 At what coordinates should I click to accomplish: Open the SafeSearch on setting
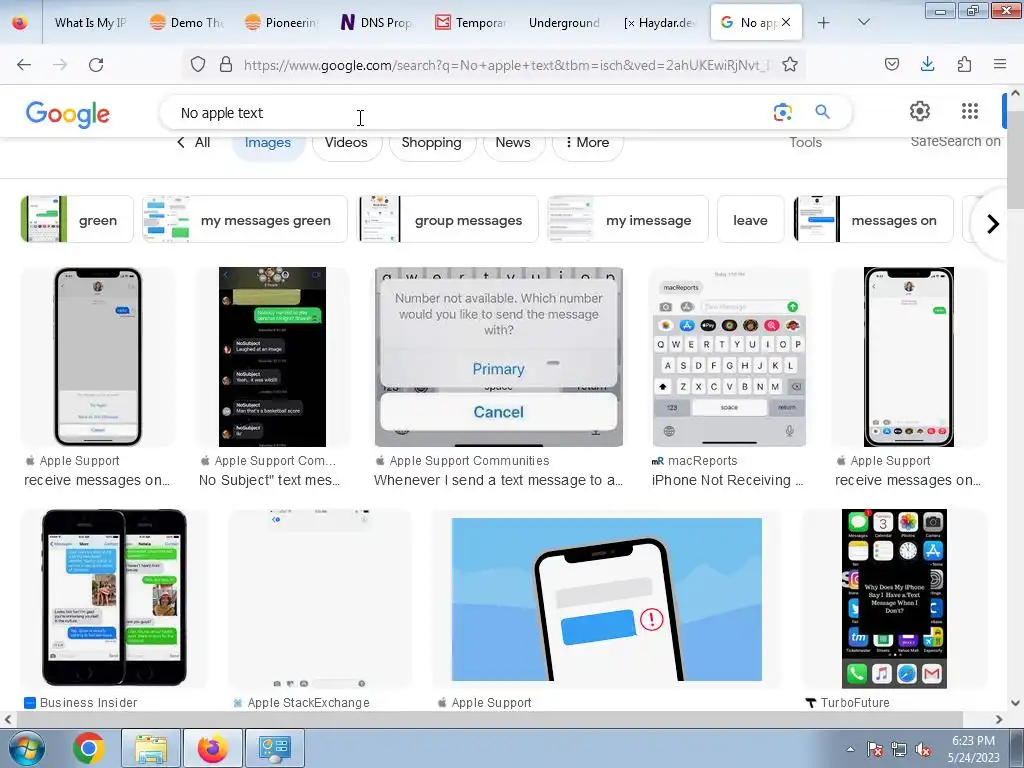click(955, 141)
